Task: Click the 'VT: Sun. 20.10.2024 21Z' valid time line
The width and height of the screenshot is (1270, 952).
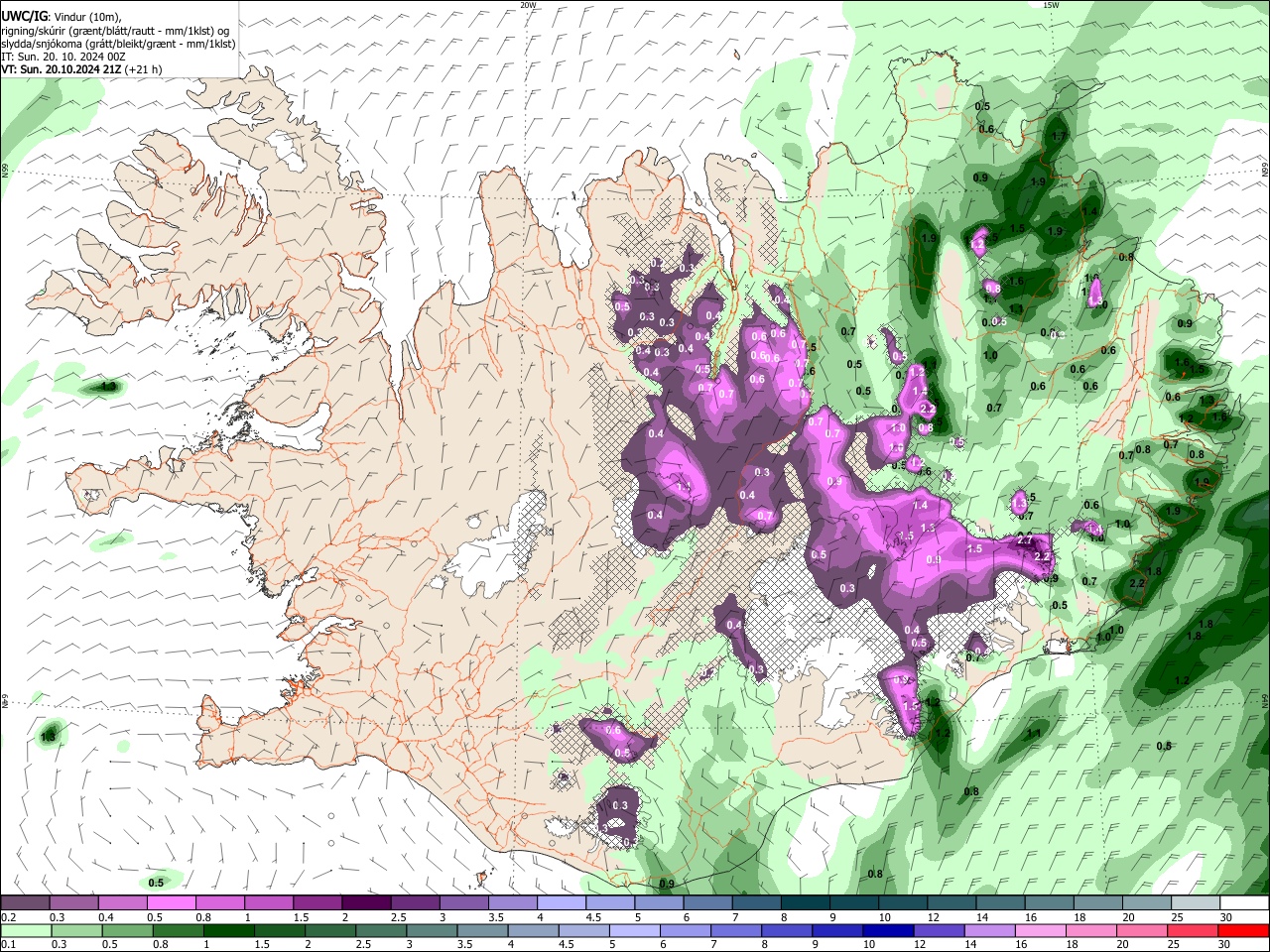Action: coord(81,70)
